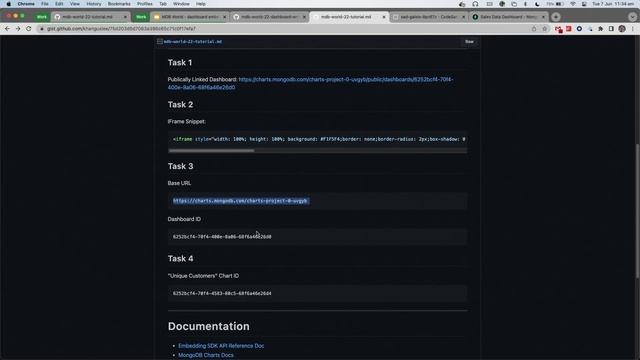Open the Wi-Fi status icon
This screenshot has height=360, width=640.
click(x=573, y=4)
